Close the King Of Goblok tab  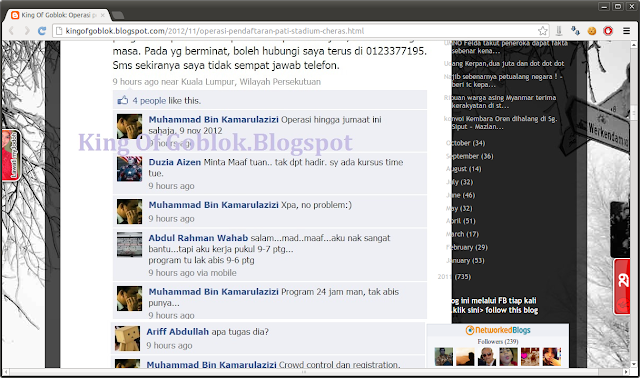pyautogui.click(x=102, y=15)
